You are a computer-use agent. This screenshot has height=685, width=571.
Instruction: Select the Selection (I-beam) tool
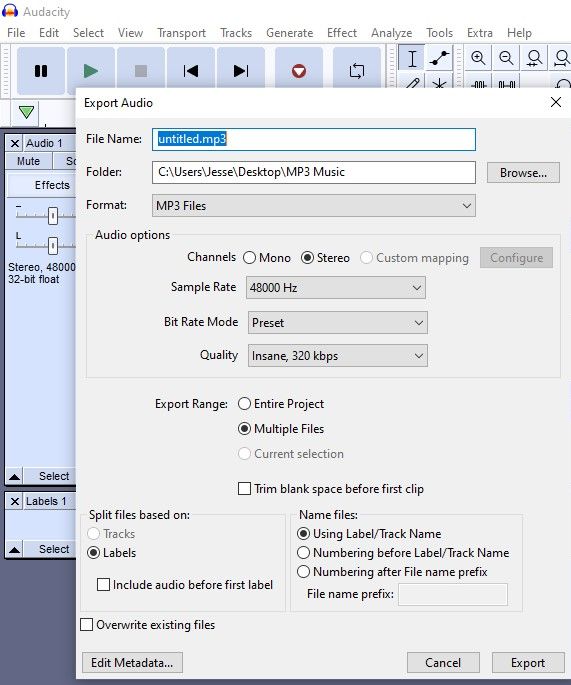(x=412, y=57)
